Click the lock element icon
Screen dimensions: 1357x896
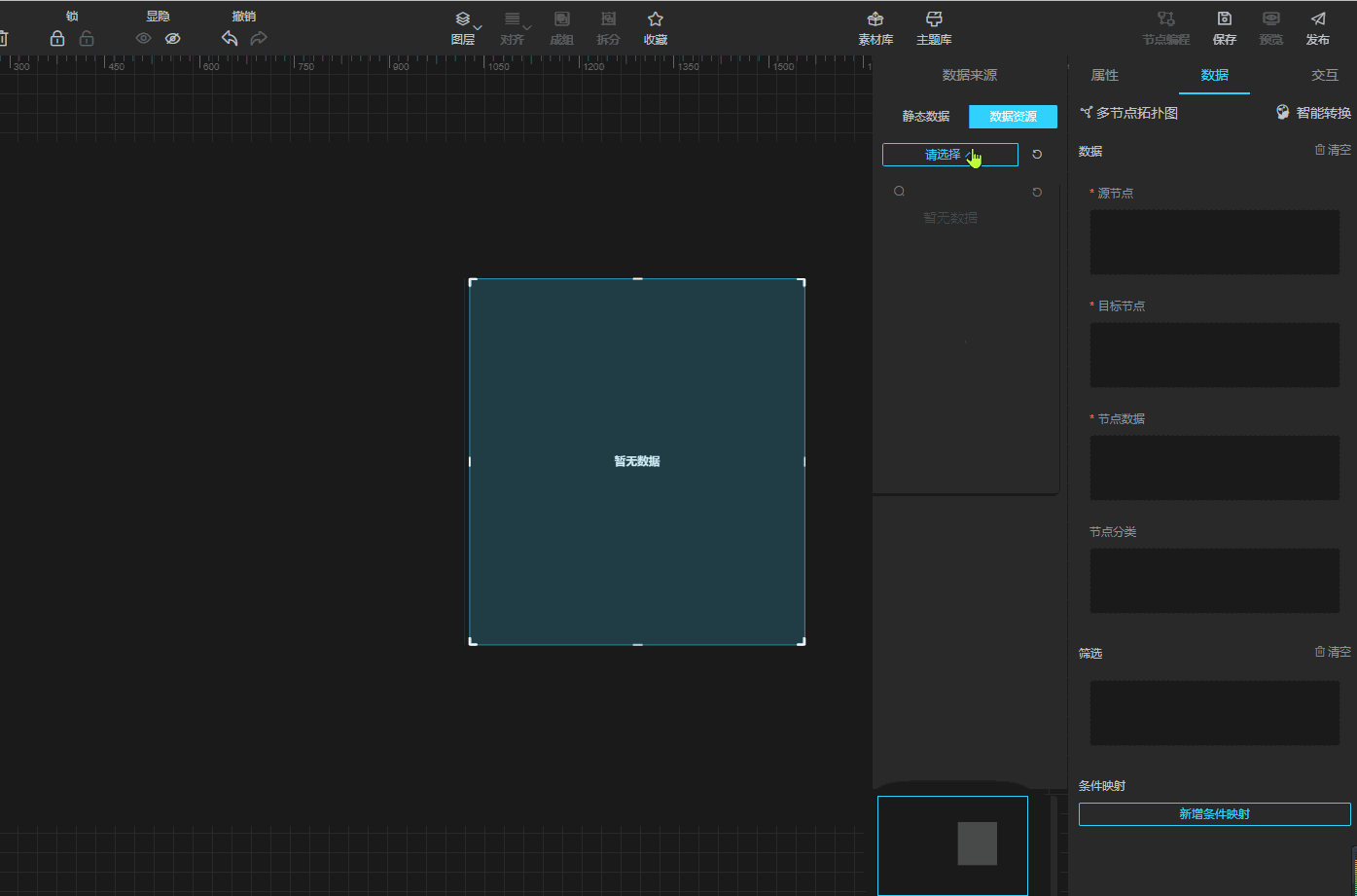[x=57, y=39]
